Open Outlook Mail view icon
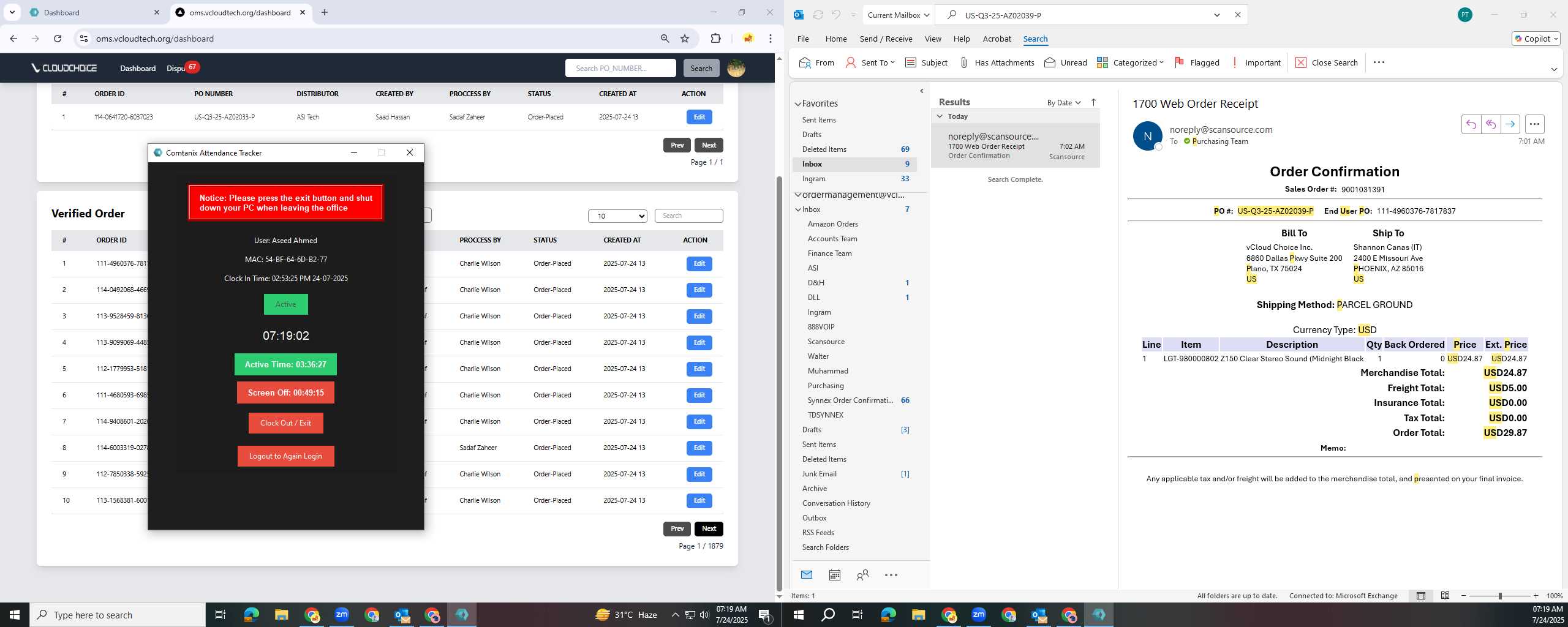 coord(807,575)
